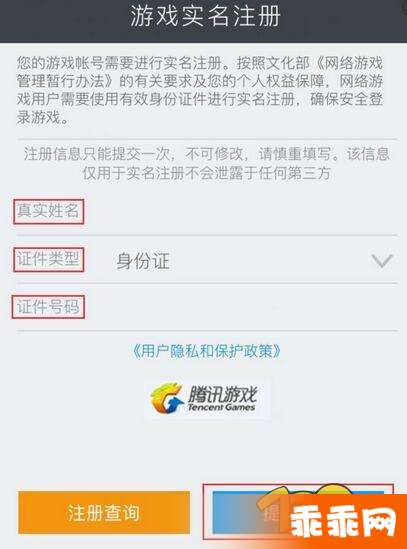Click the 仅用于实名注册 privacy notice line
407x549 pixels.
point(207,173)
